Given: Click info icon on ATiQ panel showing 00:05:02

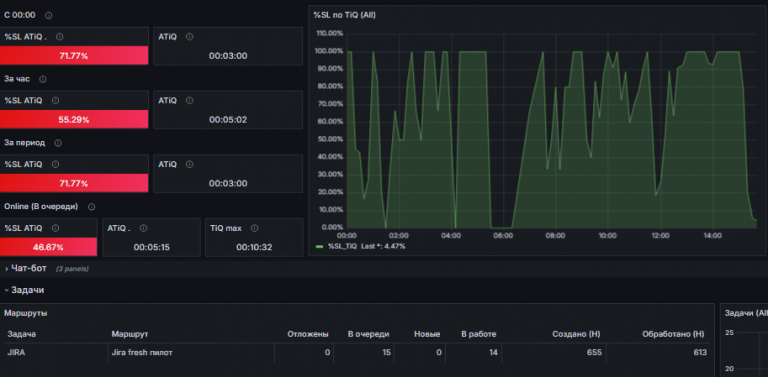Looking at the screenshot, I should tap(190, 100).
